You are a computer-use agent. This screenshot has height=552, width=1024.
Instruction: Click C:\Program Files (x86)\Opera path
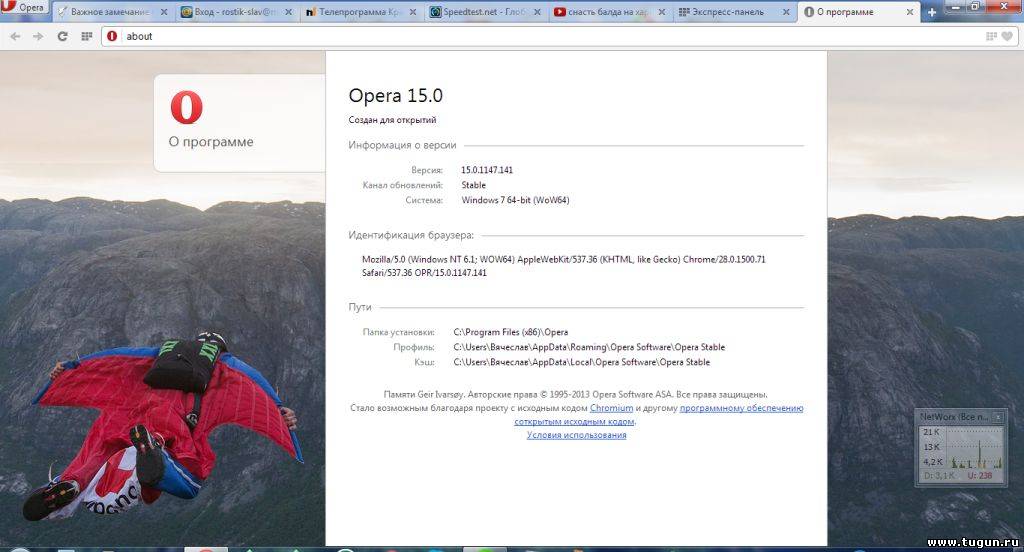click(511, 332)
